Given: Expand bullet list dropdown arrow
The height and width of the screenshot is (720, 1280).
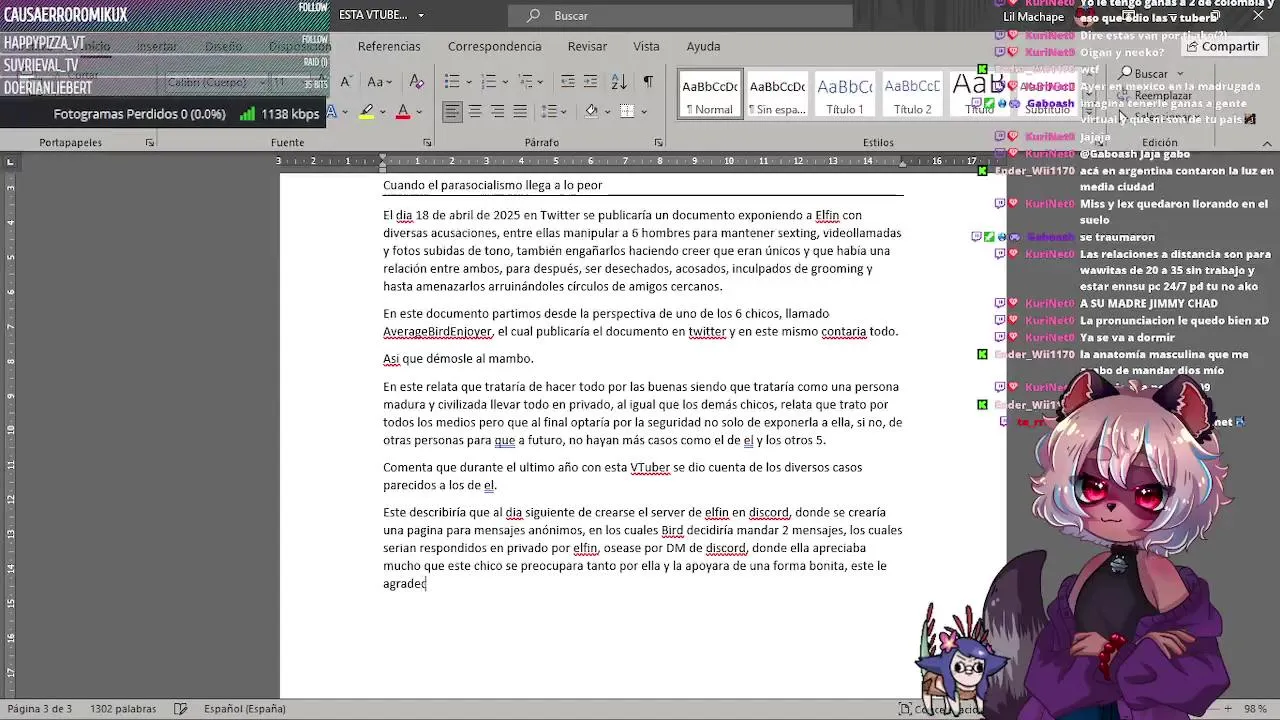Looking at the screenshot, I should click(469, 82).
